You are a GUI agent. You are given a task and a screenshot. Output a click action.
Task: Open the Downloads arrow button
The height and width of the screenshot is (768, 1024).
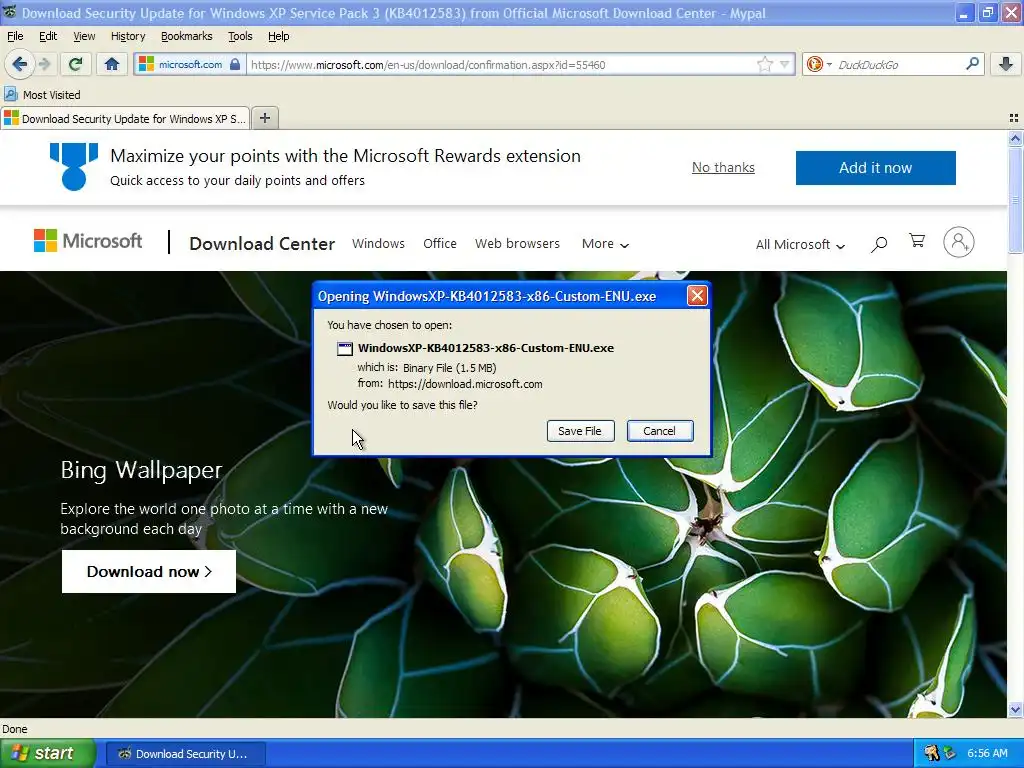pos(1006,64)
